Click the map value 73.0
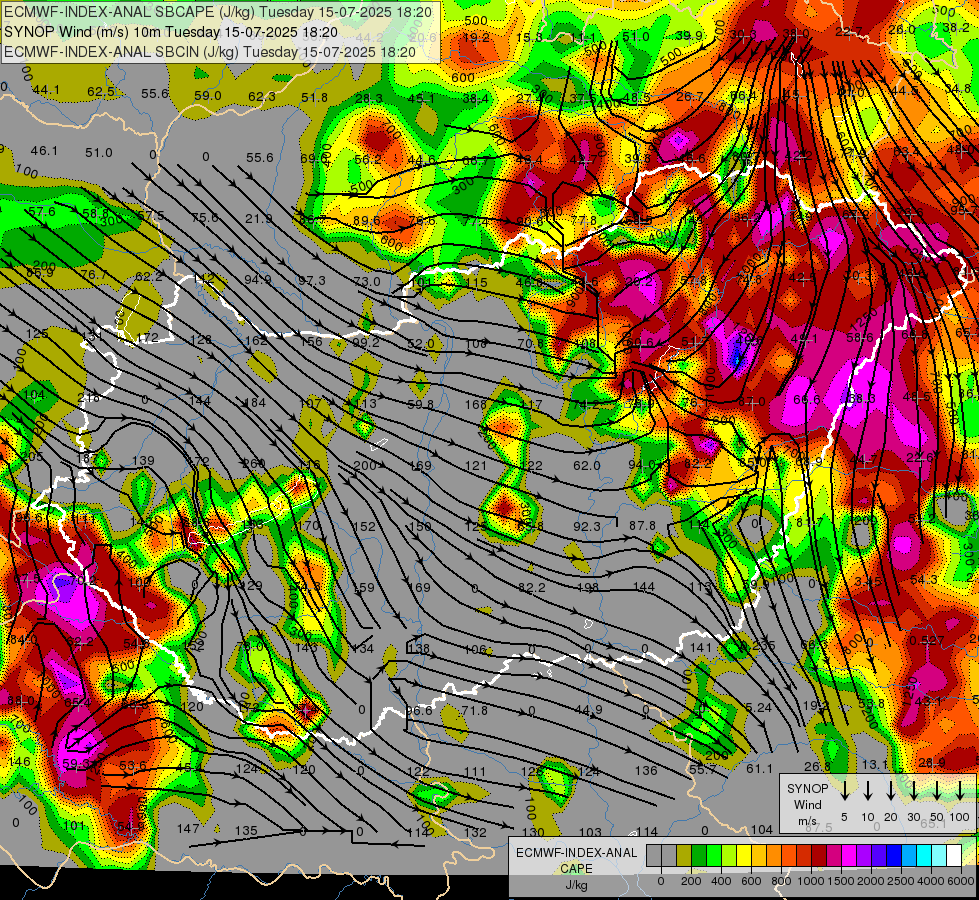 (x=367, y=282)
